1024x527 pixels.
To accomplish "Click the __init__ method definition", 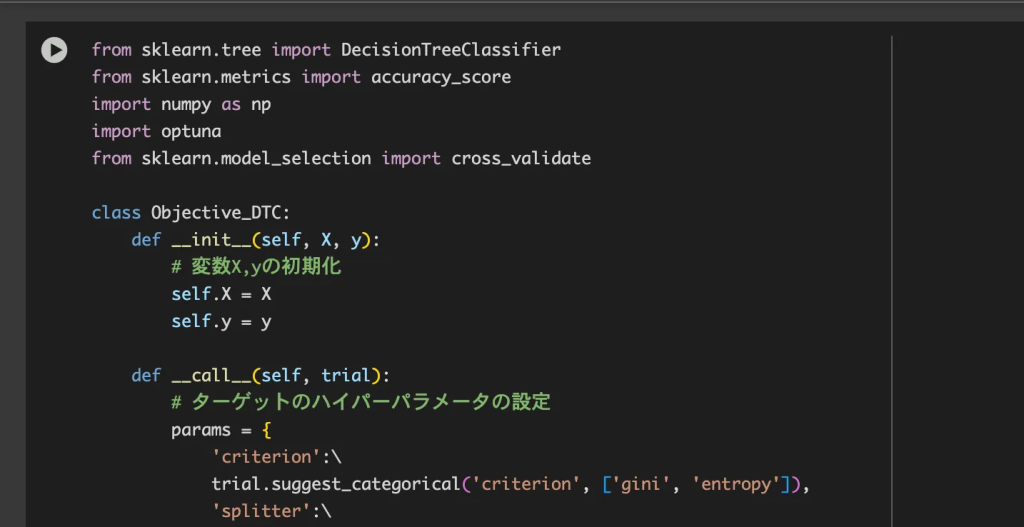I will pyautogui.click(x=255, y=240).
